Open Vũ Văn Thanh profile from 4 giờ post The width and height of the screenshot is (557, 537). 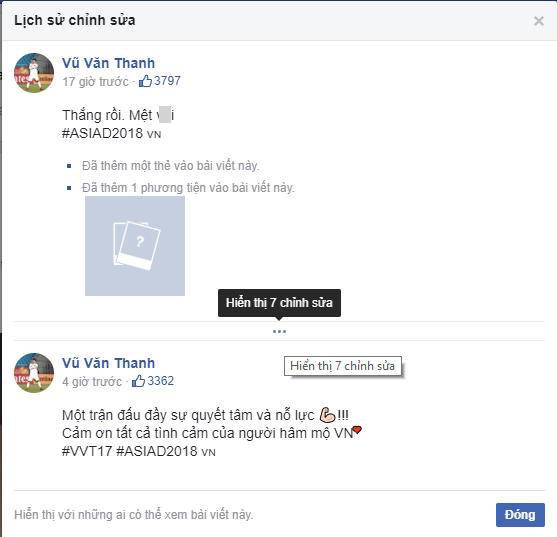108,363
